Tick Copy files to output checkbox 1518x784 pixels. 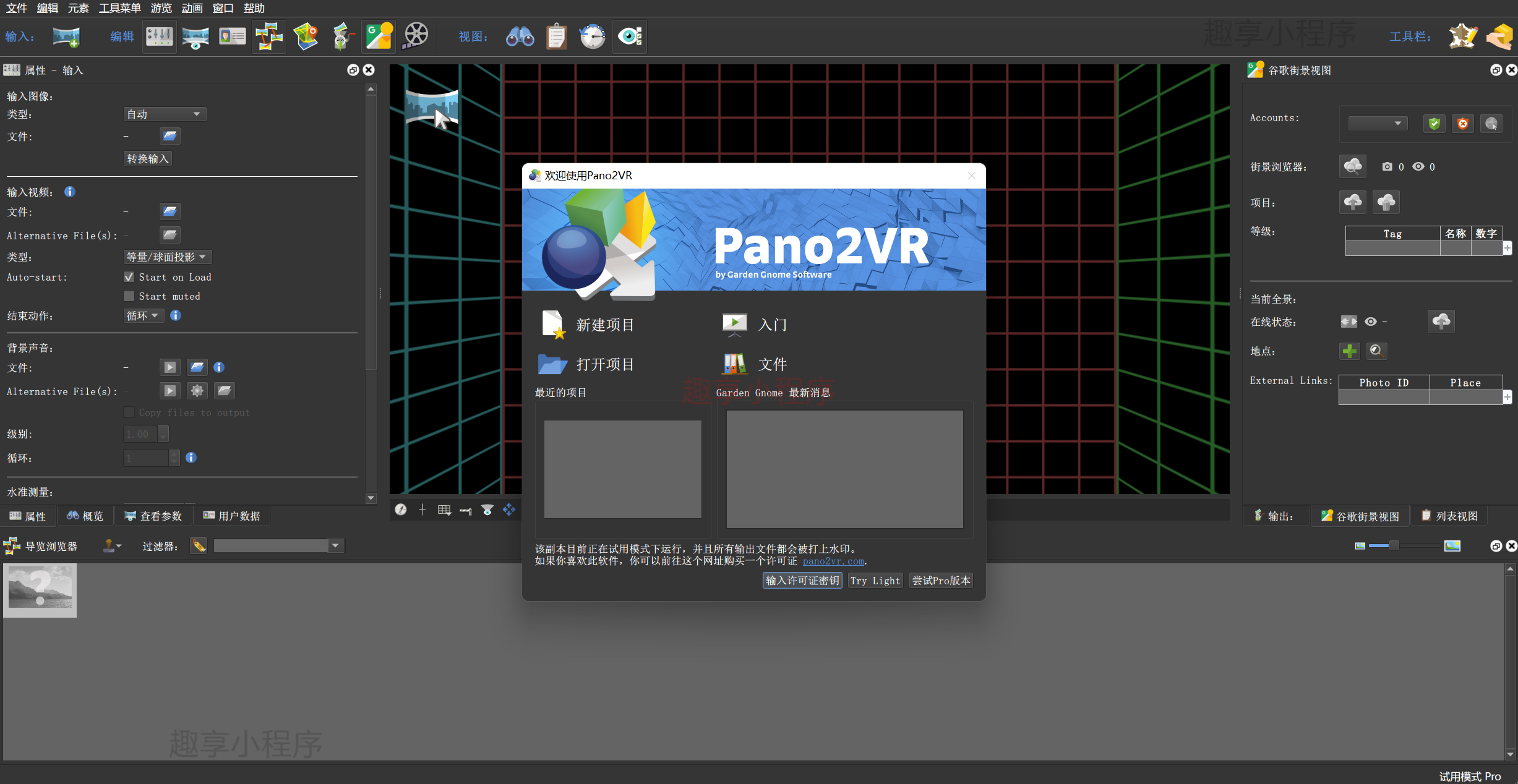[129, 412]
